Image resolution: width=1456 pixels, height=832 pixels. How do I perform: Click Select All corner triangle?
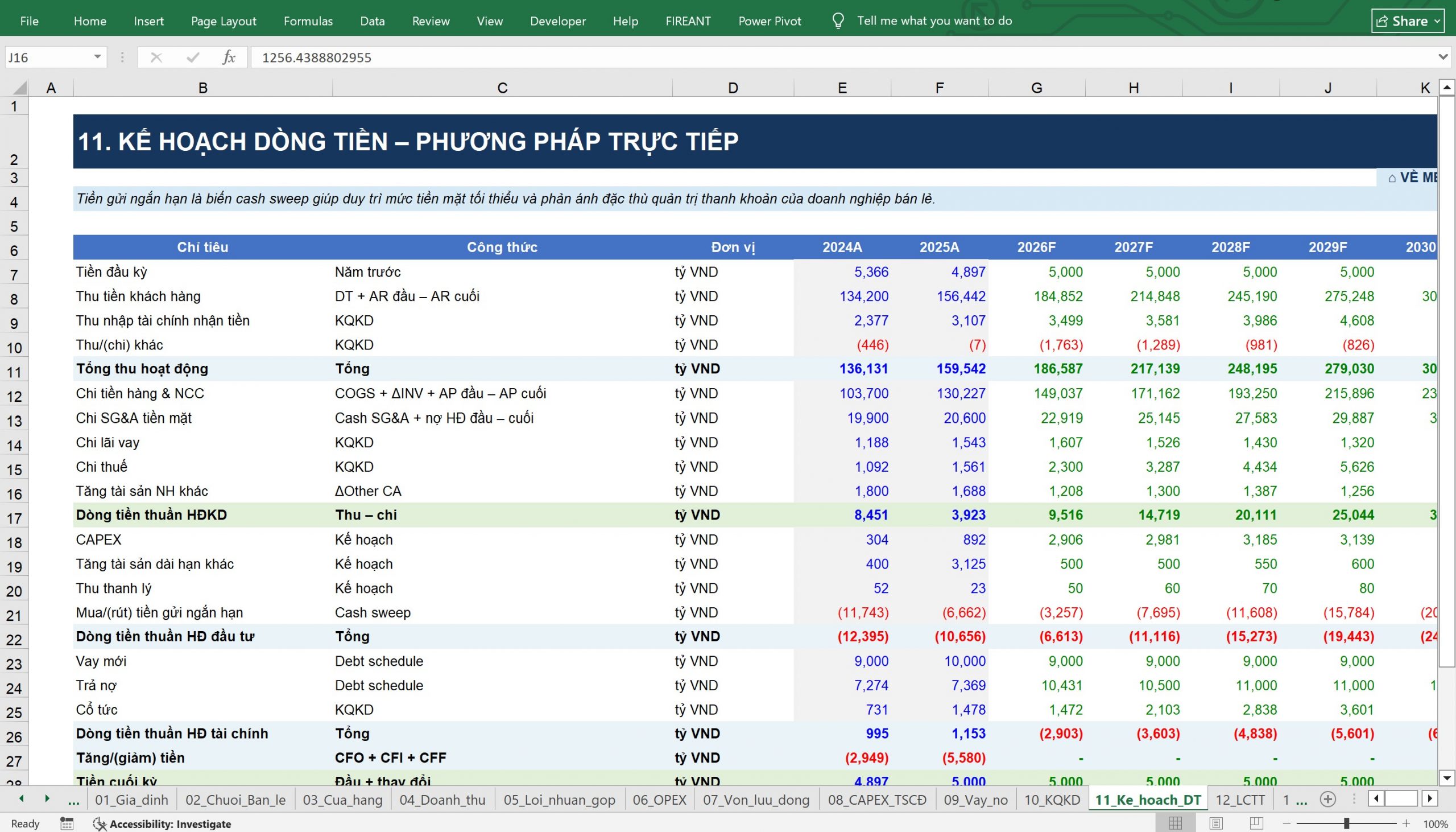20,88
